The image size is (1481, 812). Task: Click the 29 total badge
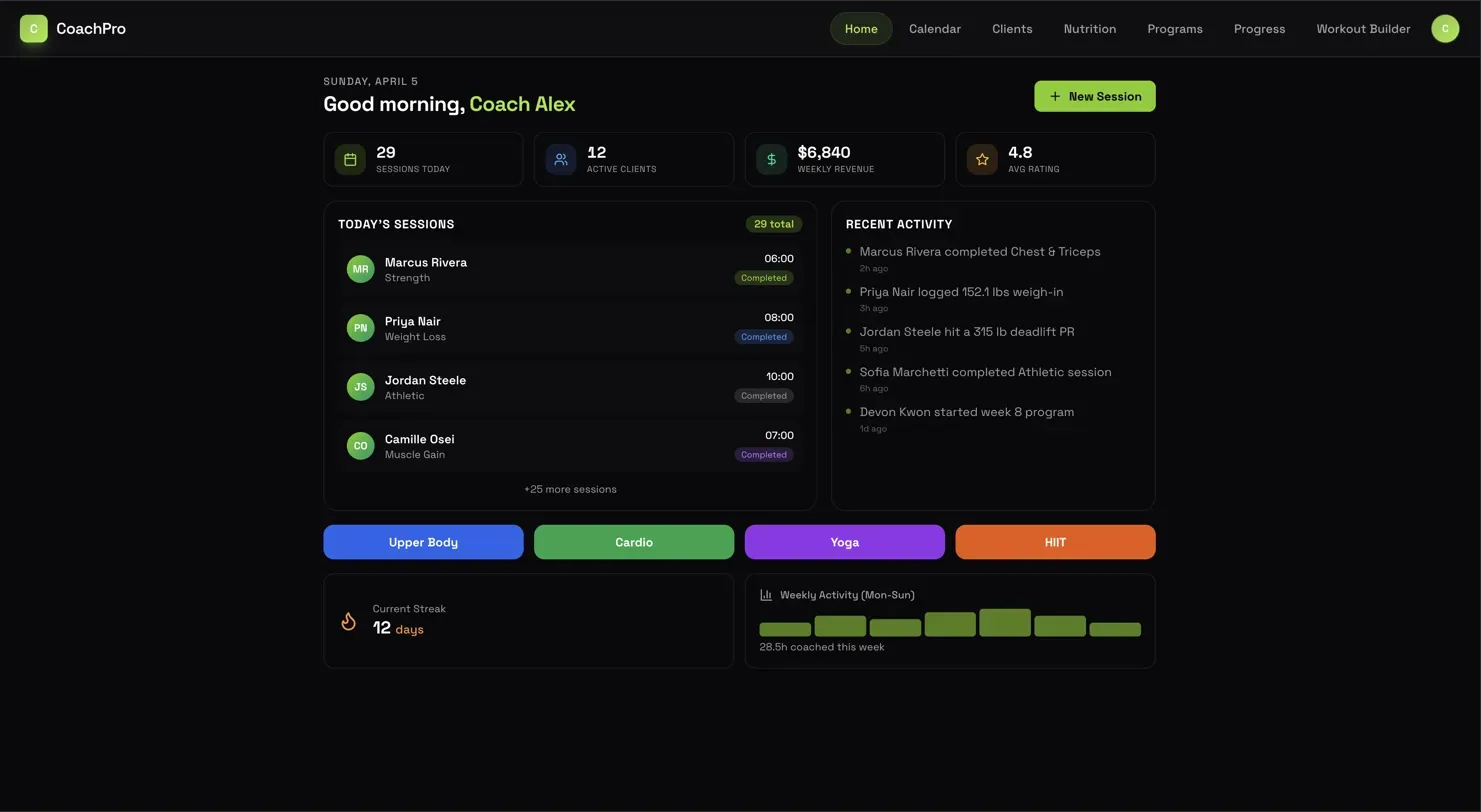tap(774, 224)
